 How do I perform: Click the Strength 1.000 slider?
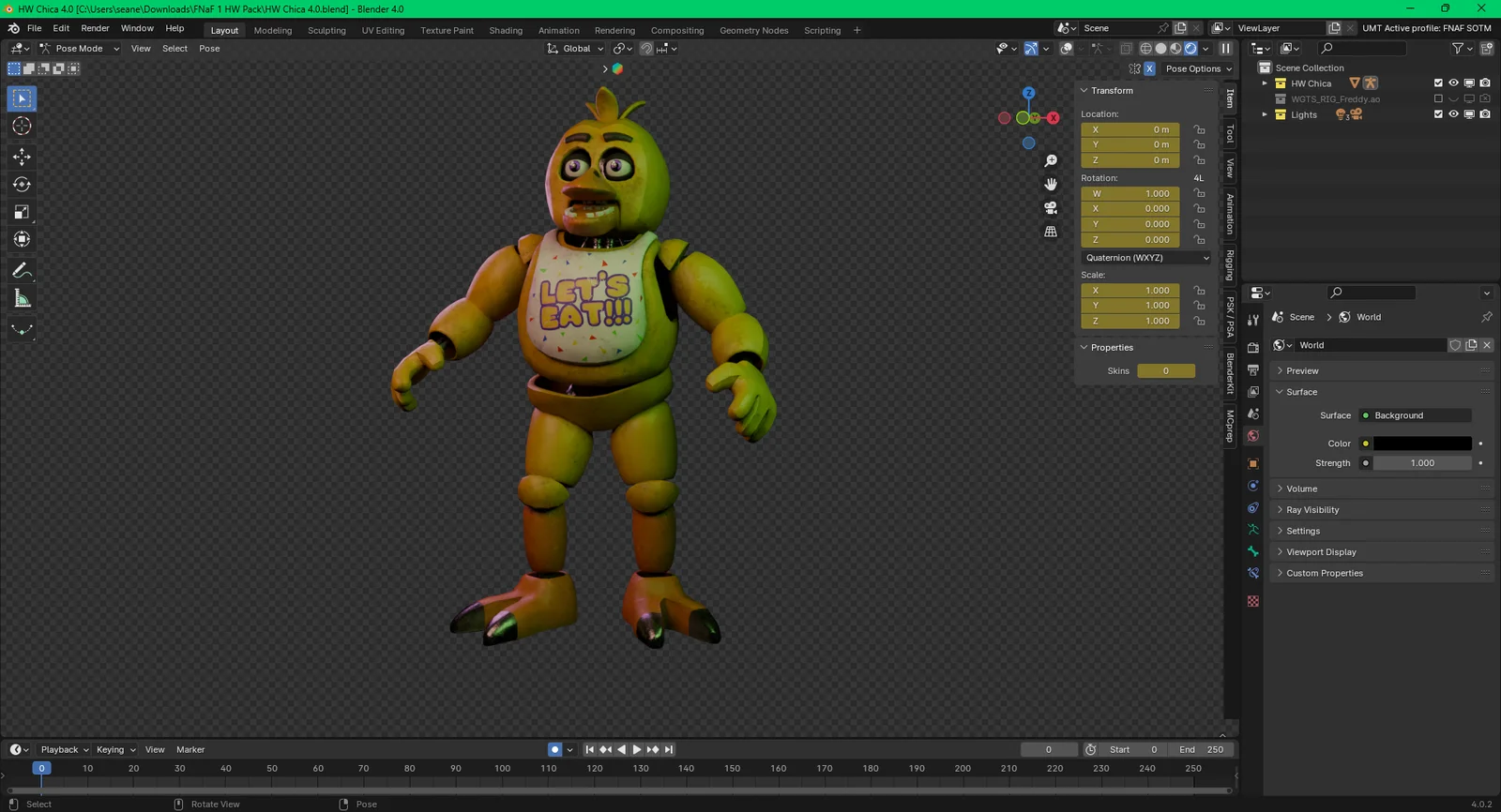pyautogui.click(x=1422, y=463)
